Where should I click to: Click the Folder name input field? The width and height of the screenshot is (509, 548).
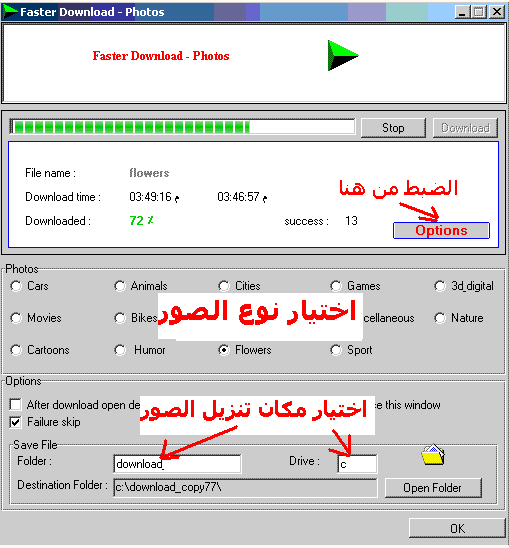[x=177, y=464]
